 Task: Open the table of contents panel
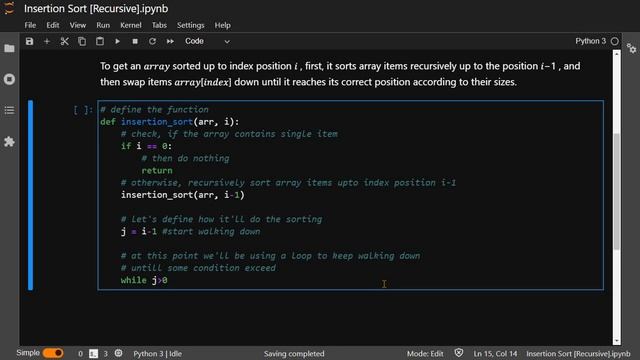coord(9,110)
